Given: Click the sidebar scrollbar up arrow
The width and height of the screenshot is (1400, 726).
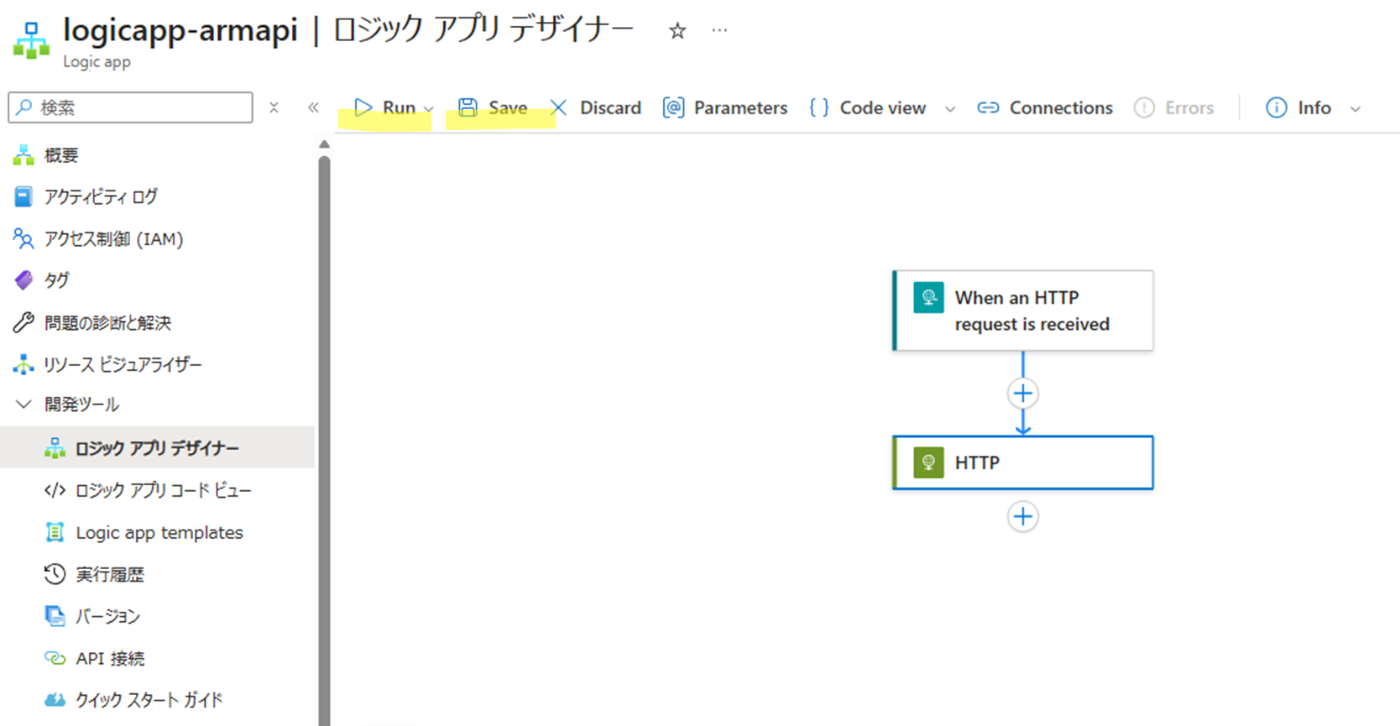Looking at the screenshot, I should point(324,145).
